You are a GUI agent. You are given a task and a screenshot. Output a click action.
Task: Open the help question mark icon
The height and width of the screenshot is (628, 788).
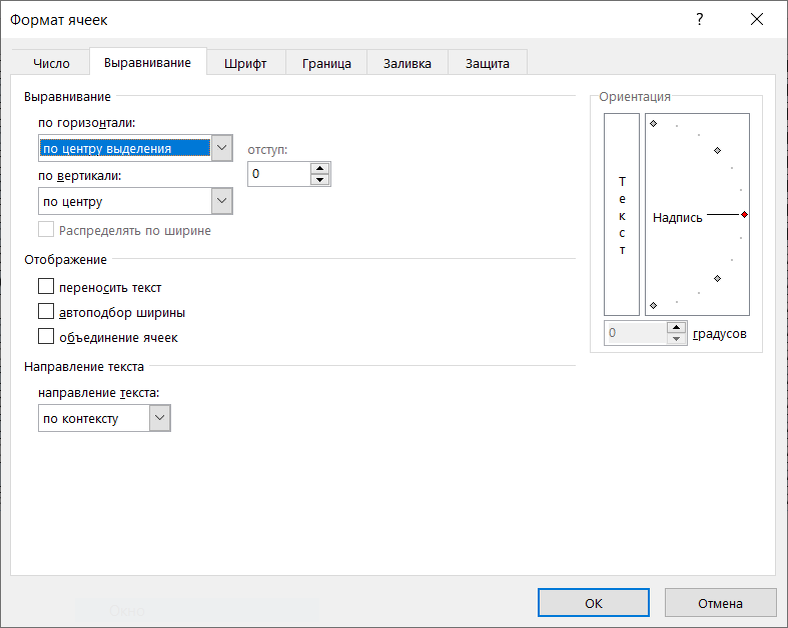click(700, 20)
